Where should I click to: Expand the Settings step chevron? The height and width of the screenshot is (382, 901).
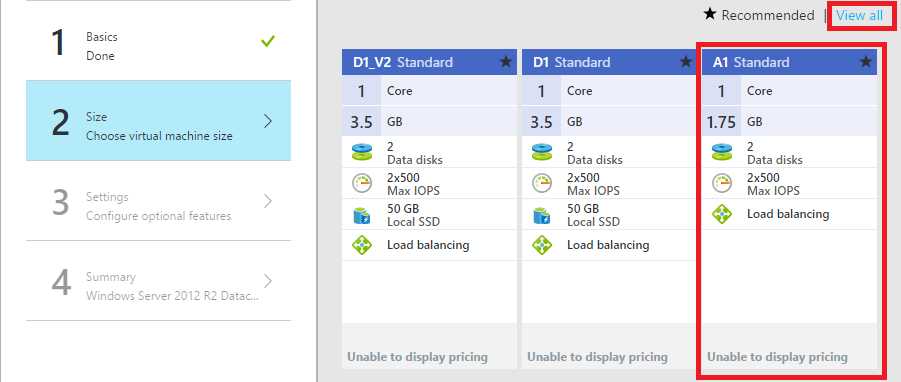[268, 201]
